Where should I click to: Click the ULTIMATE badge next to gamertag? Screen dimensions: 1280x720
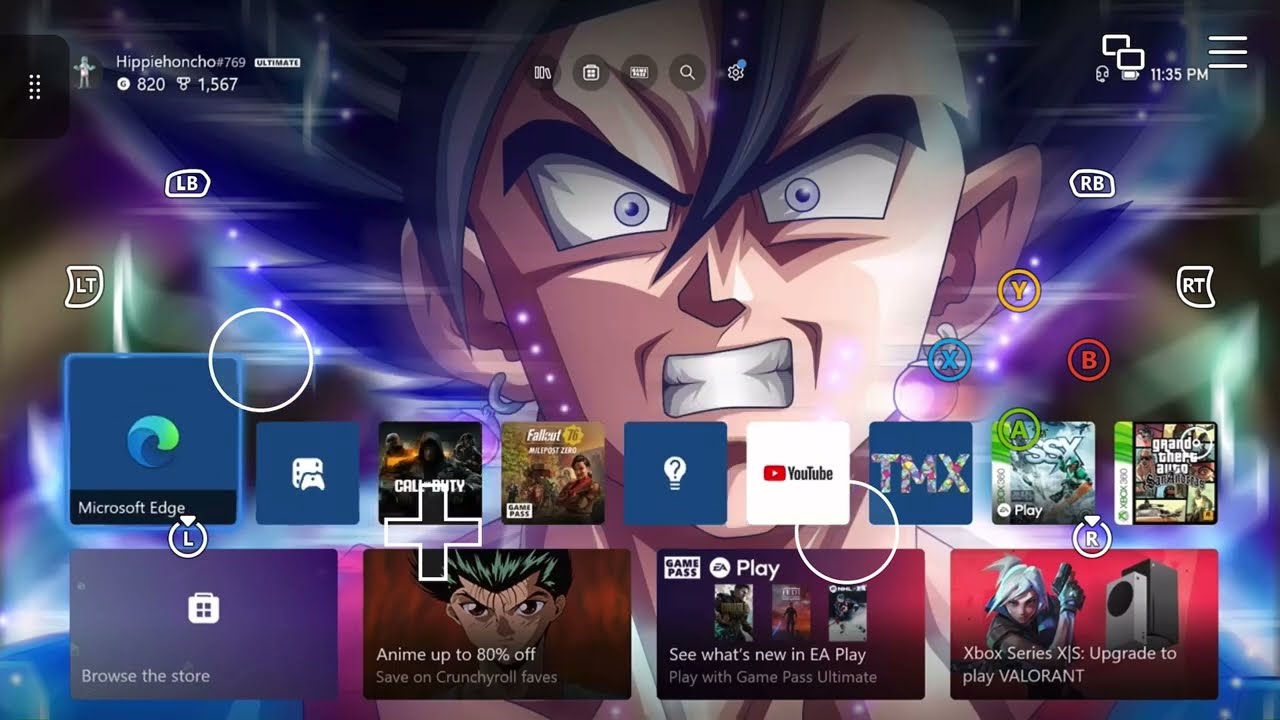point(277,62)
